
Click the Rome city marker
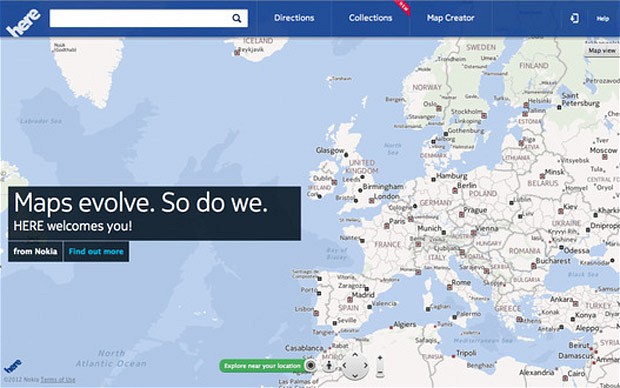coord(450,287)
